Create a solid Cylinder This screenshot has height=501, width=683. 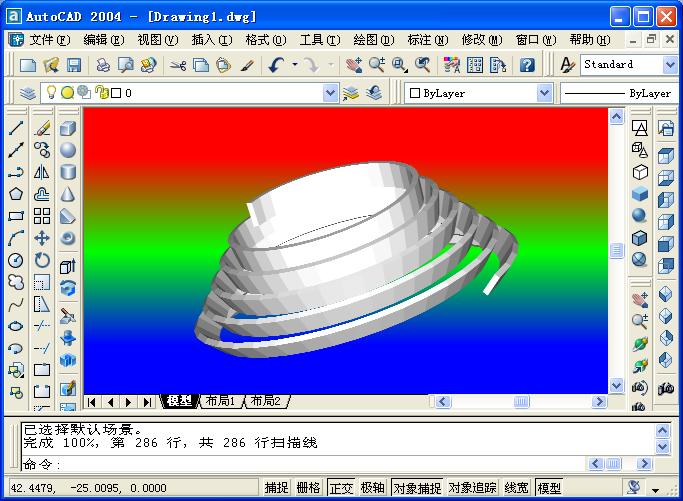[x=68, y=172]
